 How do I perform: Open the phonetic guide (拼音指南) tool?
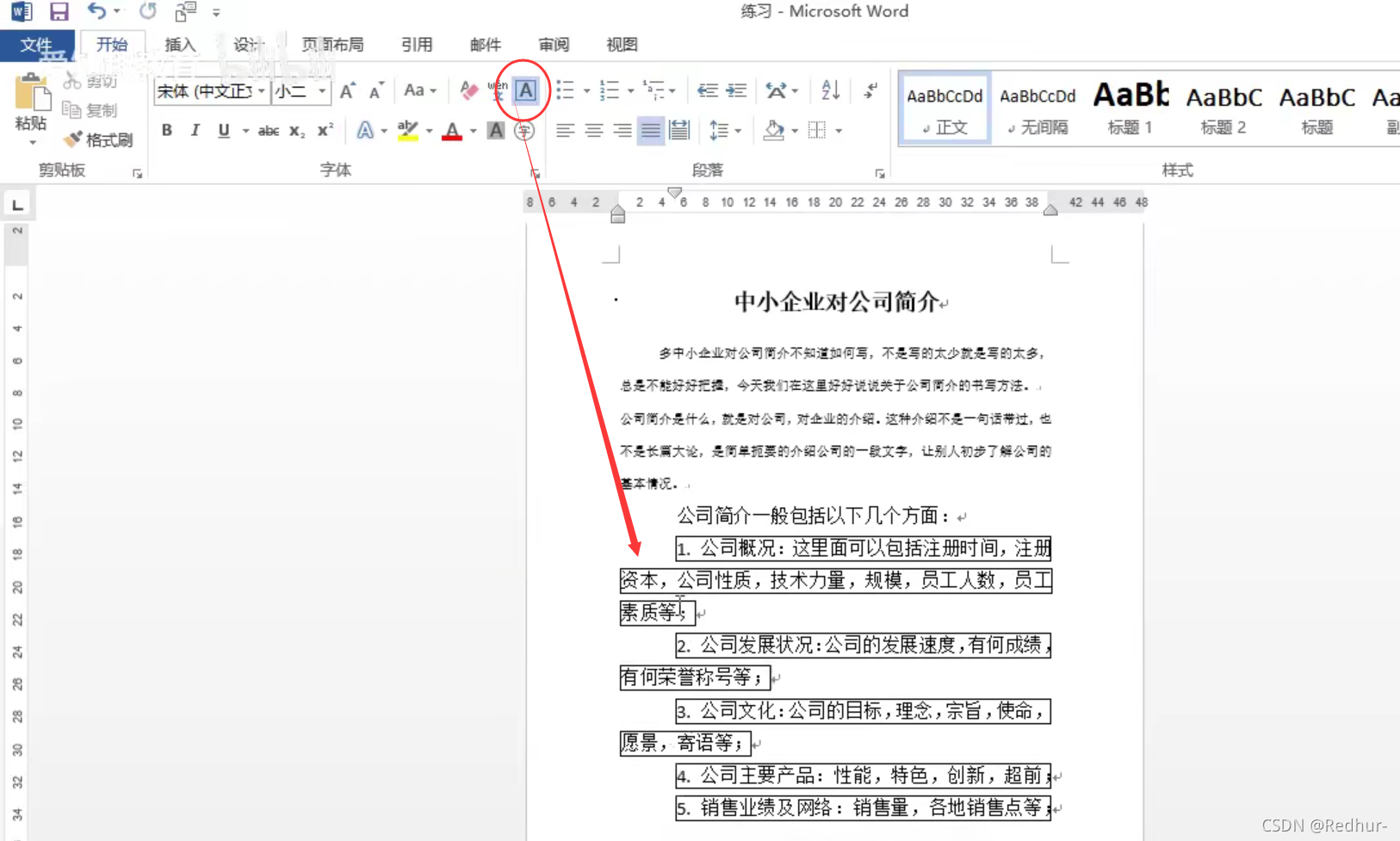tap(497, 90)
